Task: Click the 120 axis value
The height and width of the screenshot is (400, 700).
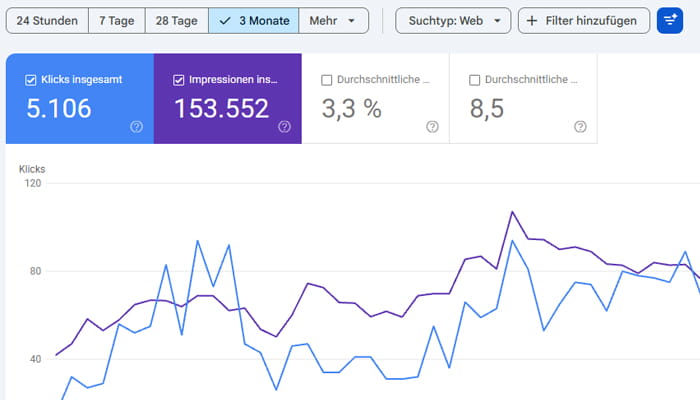Action: [x=33, y=183]
